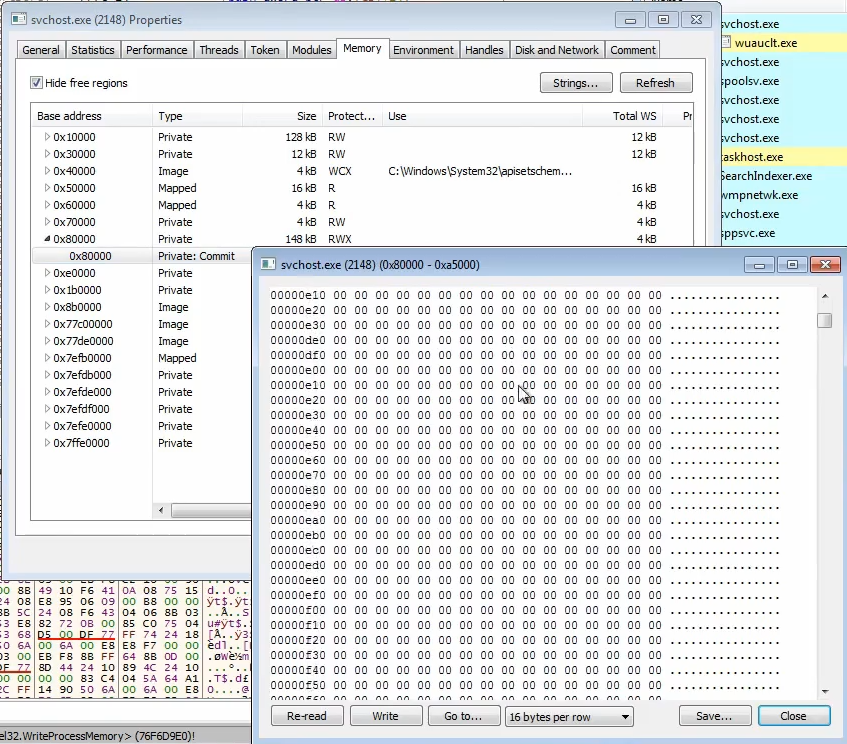Maximize the Properties window
Image resolution: width=847 pixels, height=744 pixels.
pyautogui.click(x=662, y=19)
